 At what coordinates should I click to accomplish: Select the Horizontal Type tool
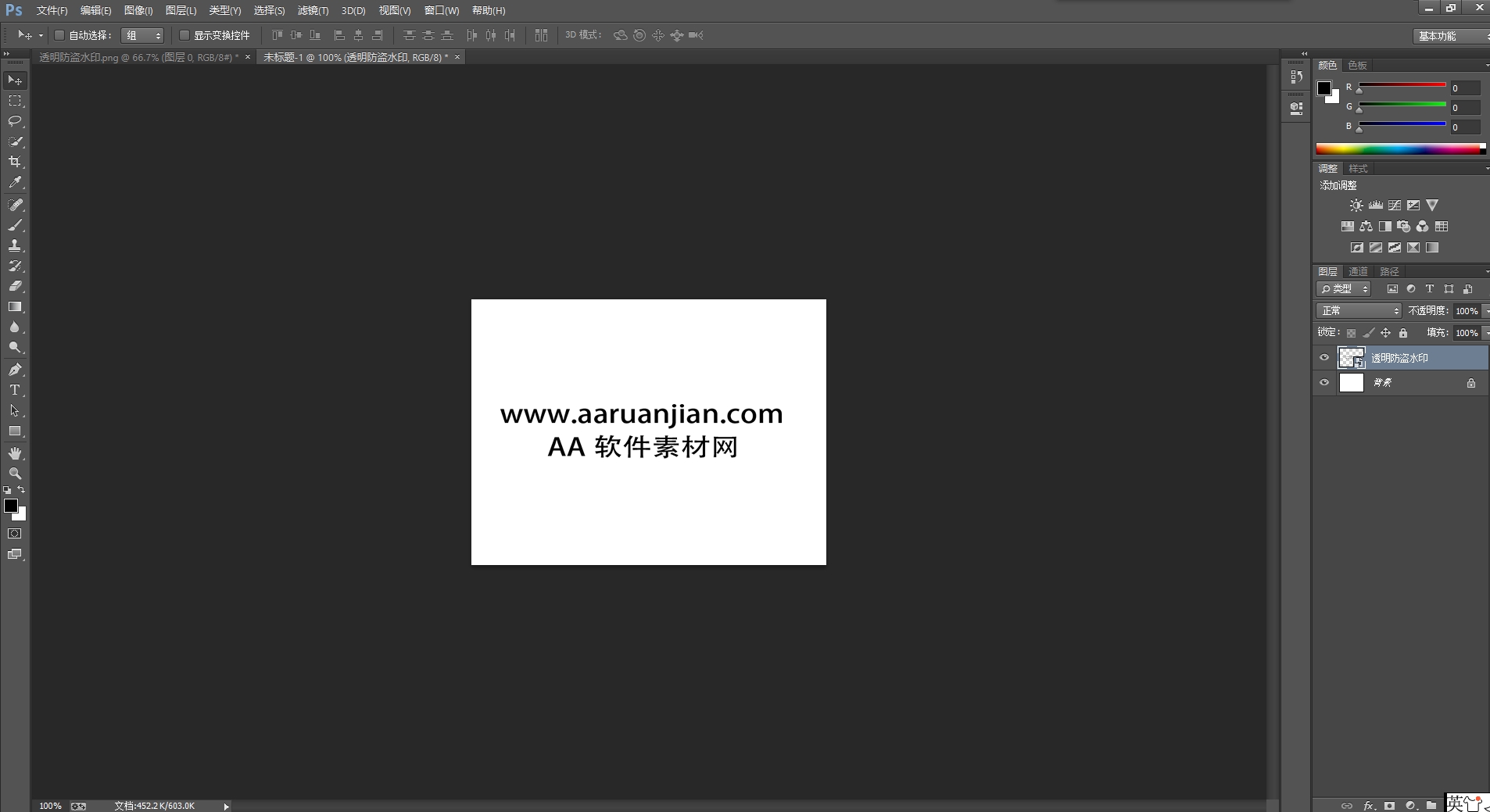15,390
